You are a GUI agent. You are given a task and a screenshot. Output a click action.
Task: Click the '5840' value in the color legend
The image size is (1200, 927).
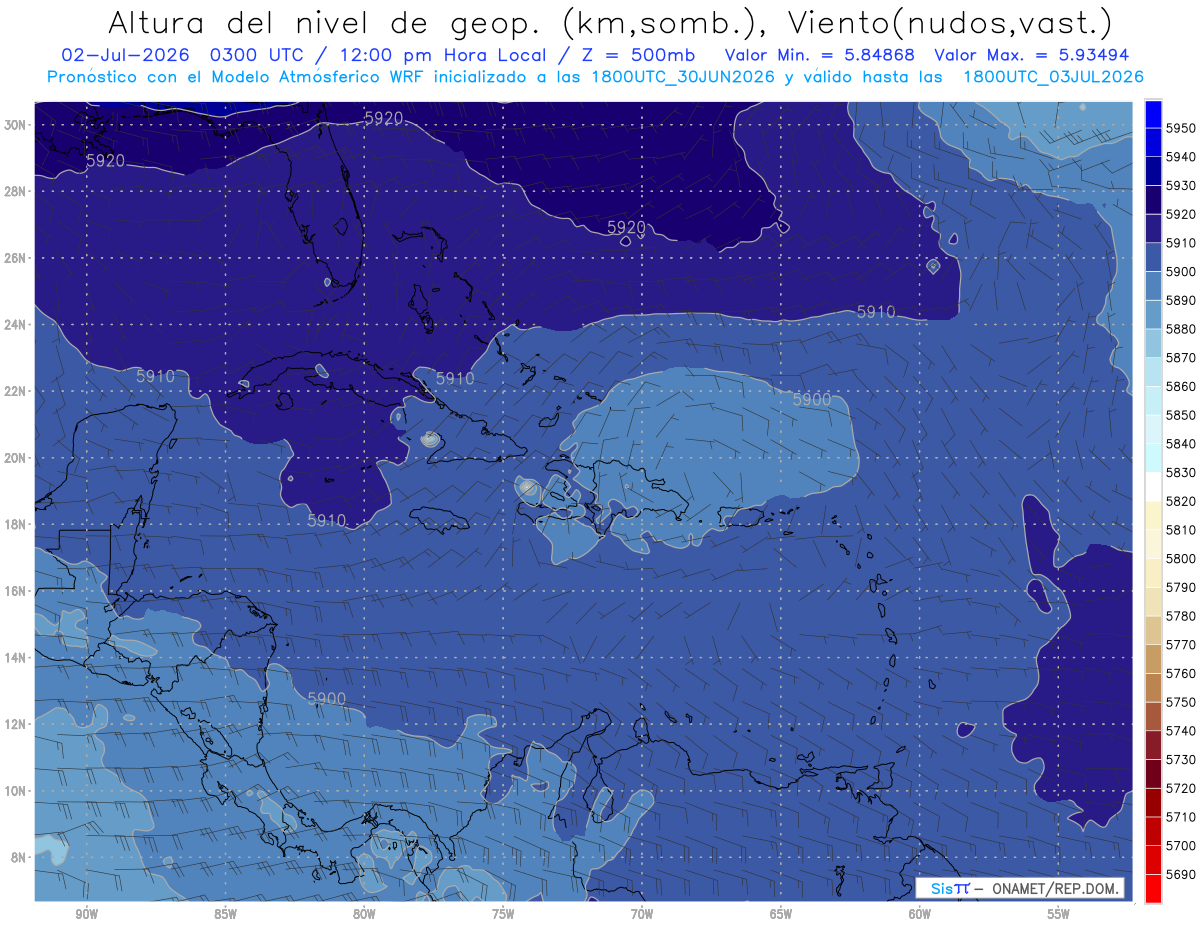click(1180, 444)
